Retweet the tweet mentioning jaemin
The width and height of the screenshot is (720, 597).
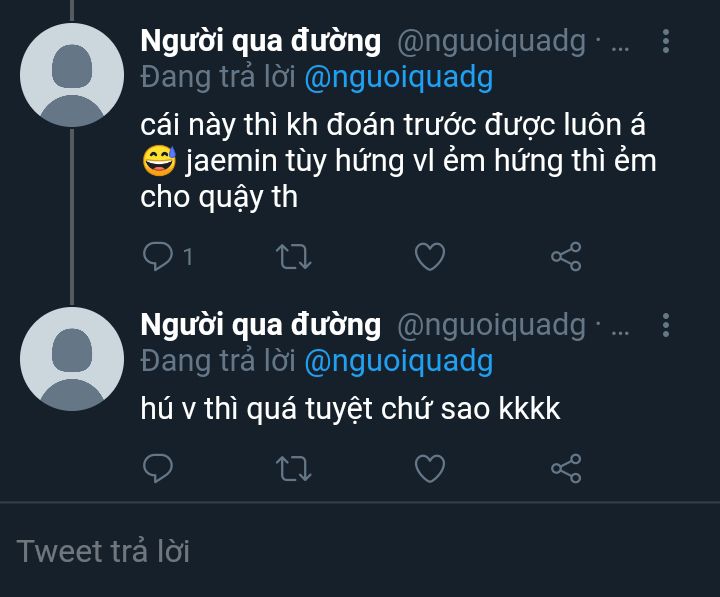(x=293, y=257)
